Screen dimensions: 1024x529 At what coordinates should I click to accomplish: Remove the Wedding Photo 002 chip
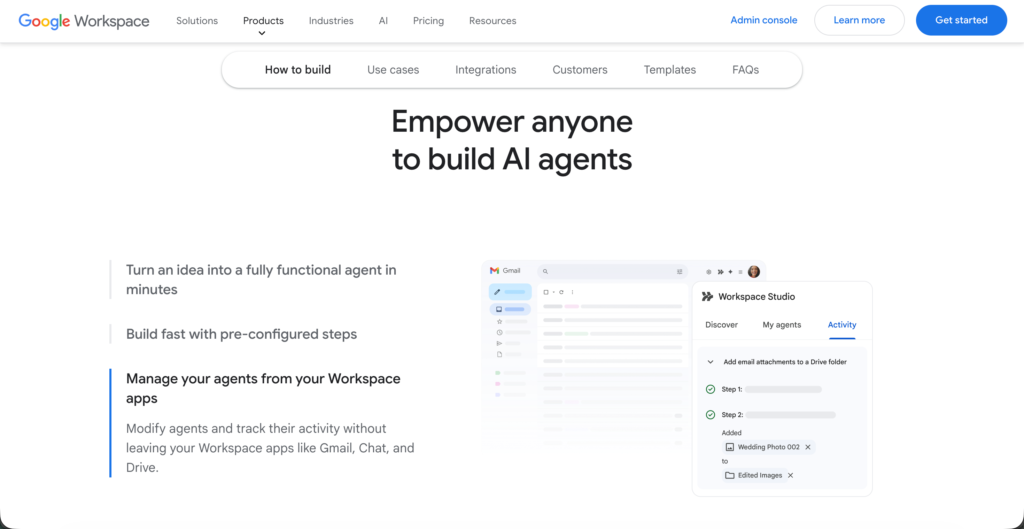808,447
